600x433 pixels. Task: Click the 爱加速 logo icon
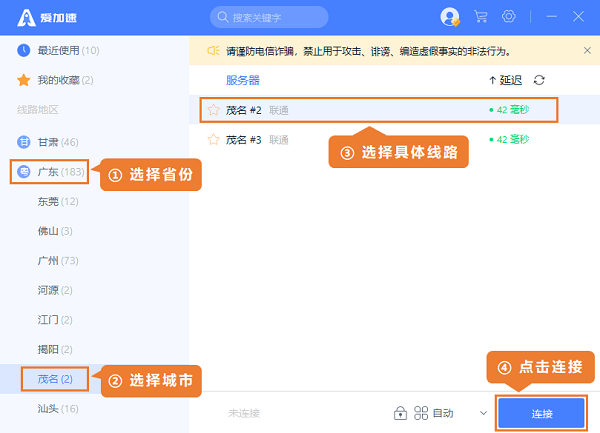coord(26,18)
